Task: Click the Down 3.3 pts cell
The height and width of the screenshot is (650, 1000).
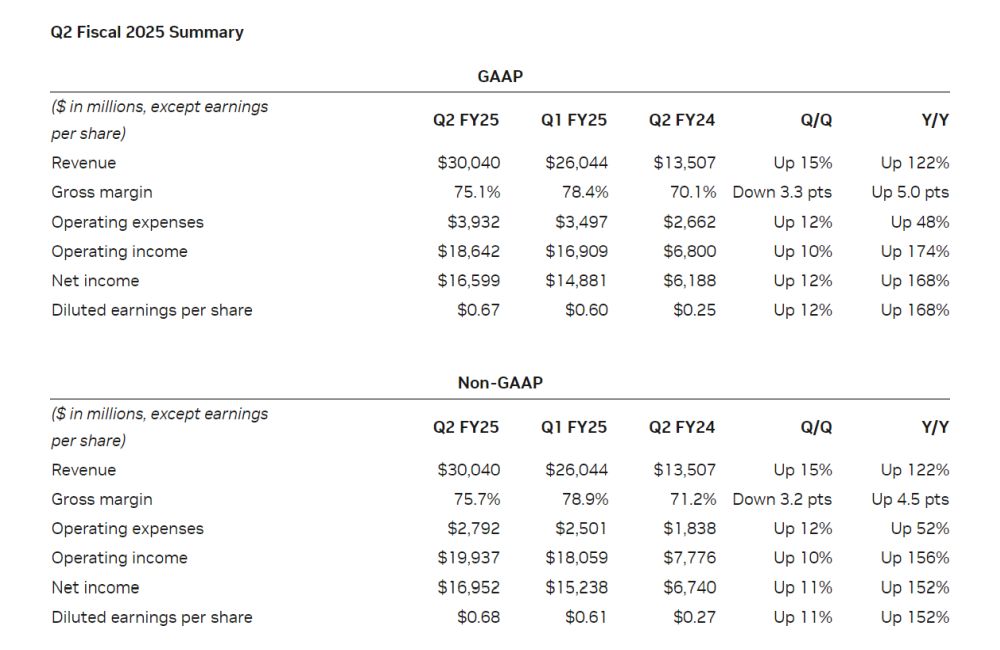Action: 782,192
